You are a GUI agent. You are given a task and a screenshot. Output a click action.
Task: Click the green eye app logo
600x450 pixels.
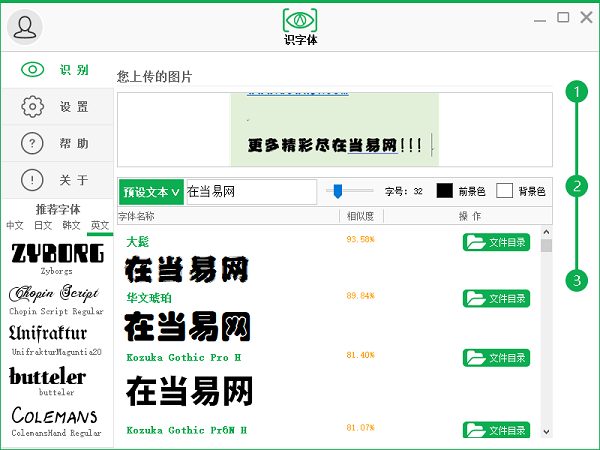300,20
